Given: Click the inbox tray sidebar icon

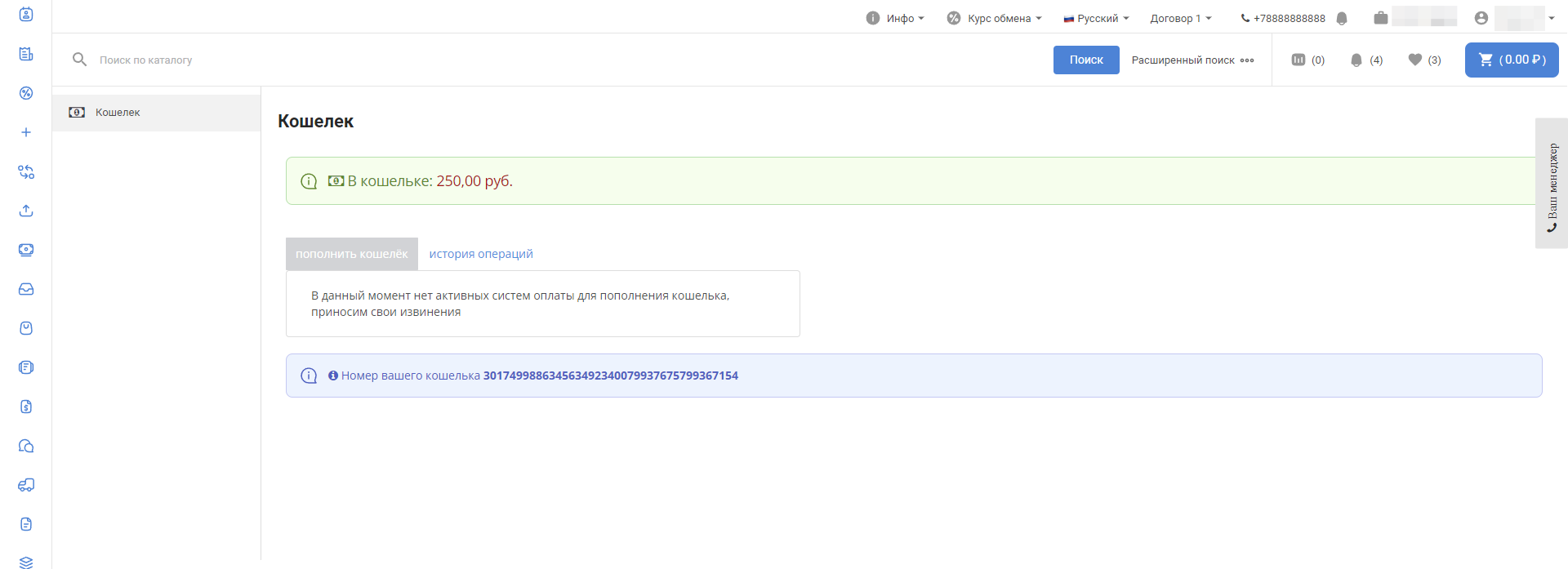Looking at the screenshot, I should point(26,289).
